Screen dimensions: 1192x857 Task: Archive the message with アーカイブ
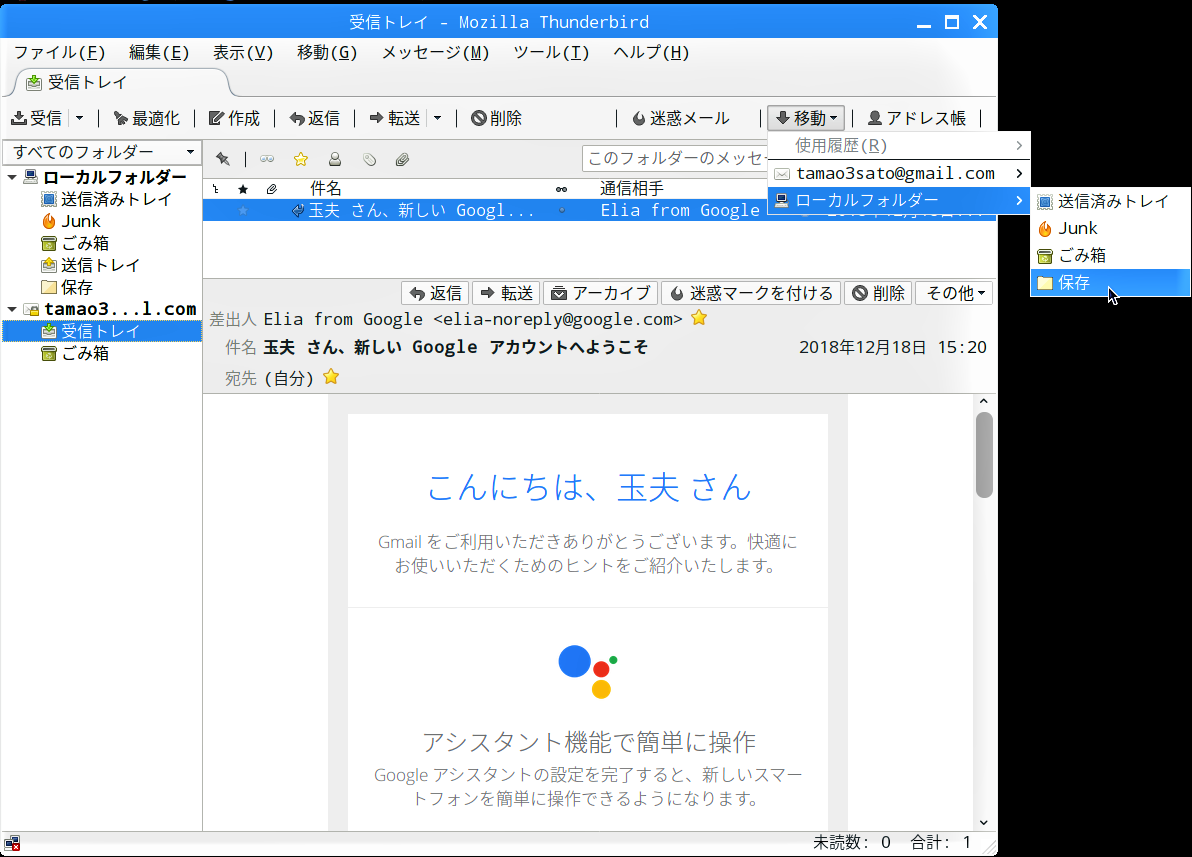pyautogui.click(x=601, y=293)
